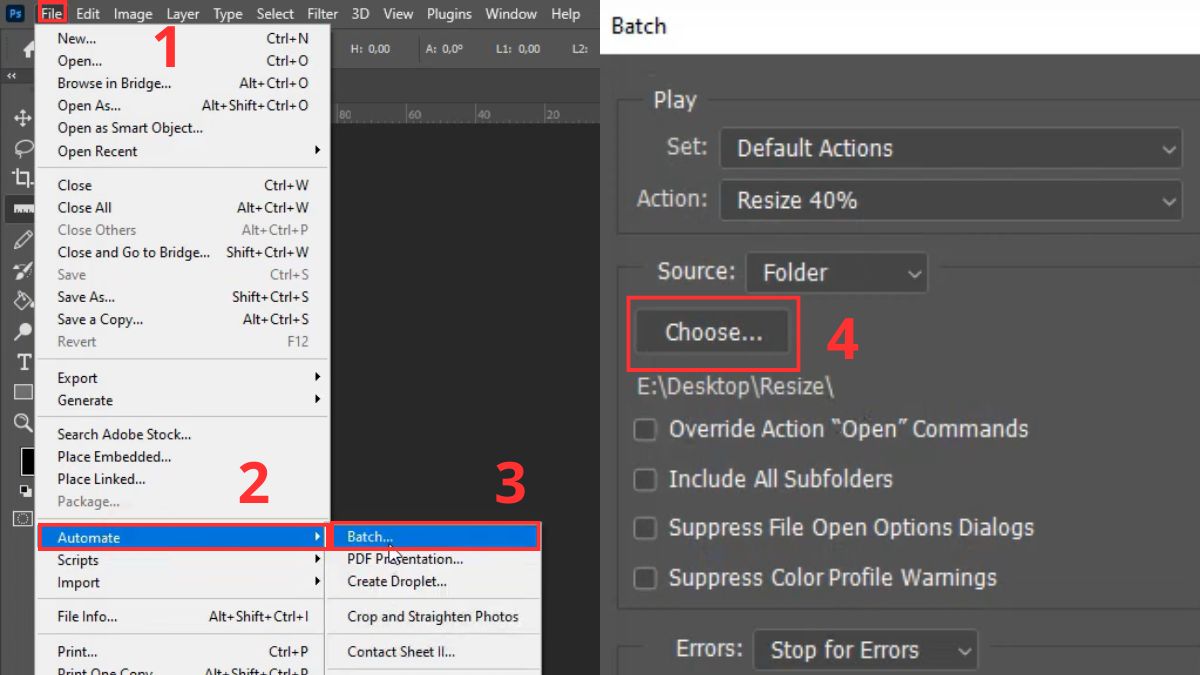The image size is (1200, 675).
Task: Select the Crop tool
Action: coord(22,178)
